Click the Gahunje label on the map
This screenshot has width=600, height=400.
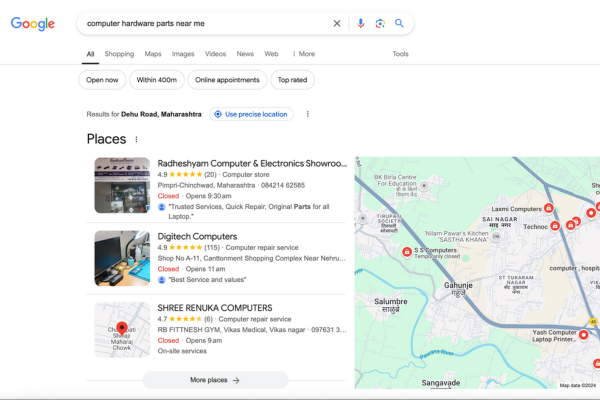(x=458, y=289)
